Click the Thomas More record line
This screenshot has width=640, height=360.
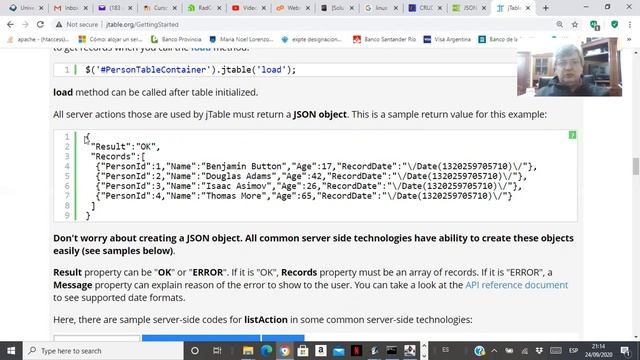[x=304, y=196]
